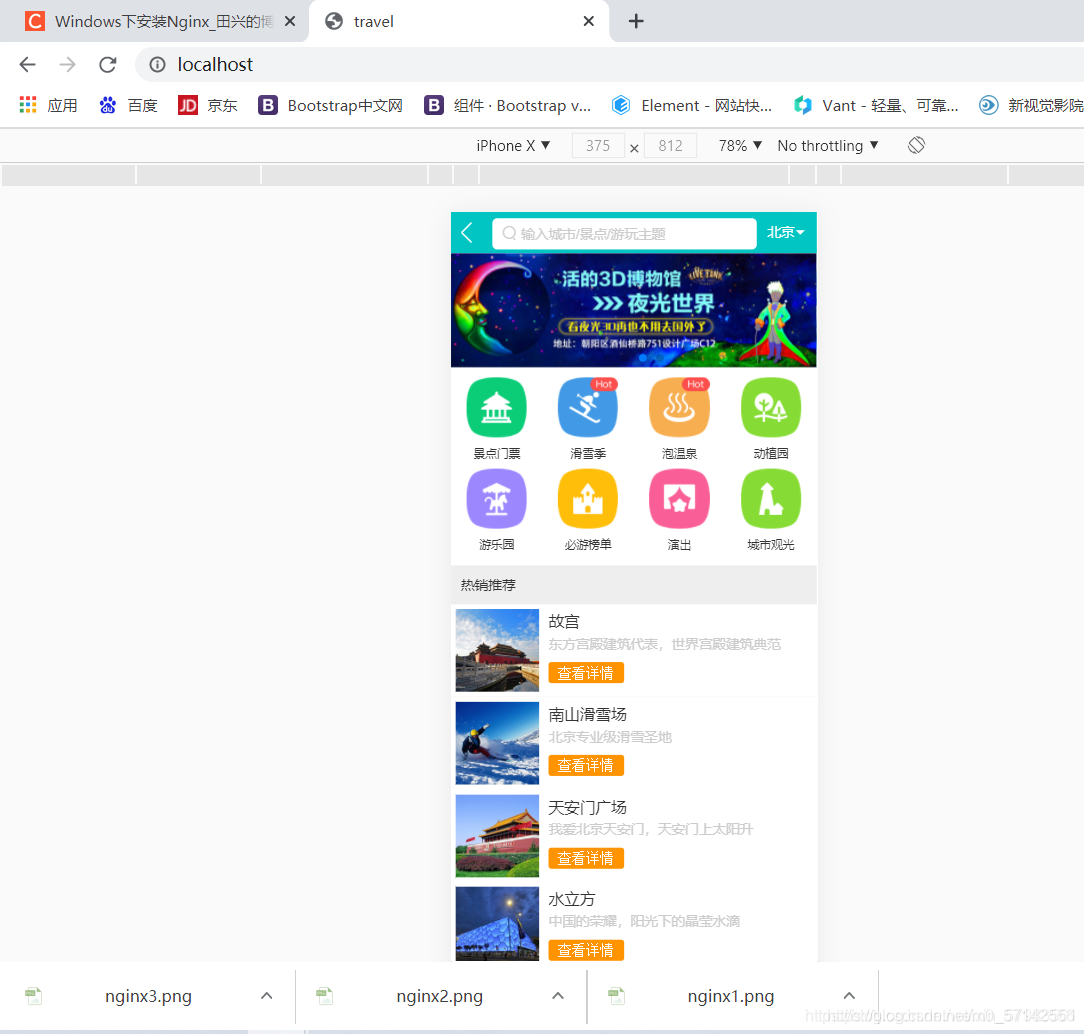
Task: Open the 动植园 category icon
Action: pos(771,408)
